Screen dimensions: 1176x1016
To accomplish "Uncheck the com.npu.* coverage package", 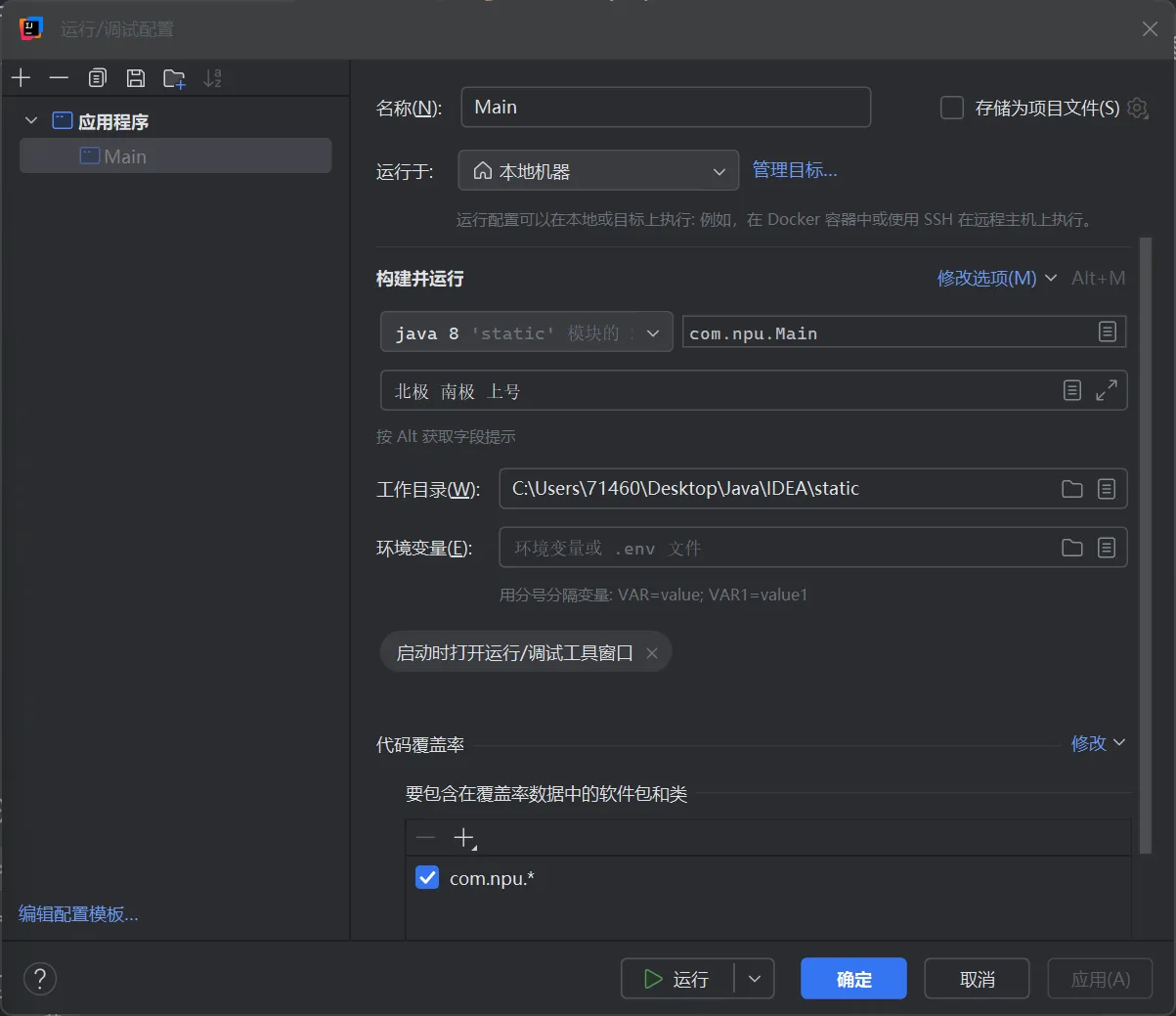I will click(x=427, y=877).
